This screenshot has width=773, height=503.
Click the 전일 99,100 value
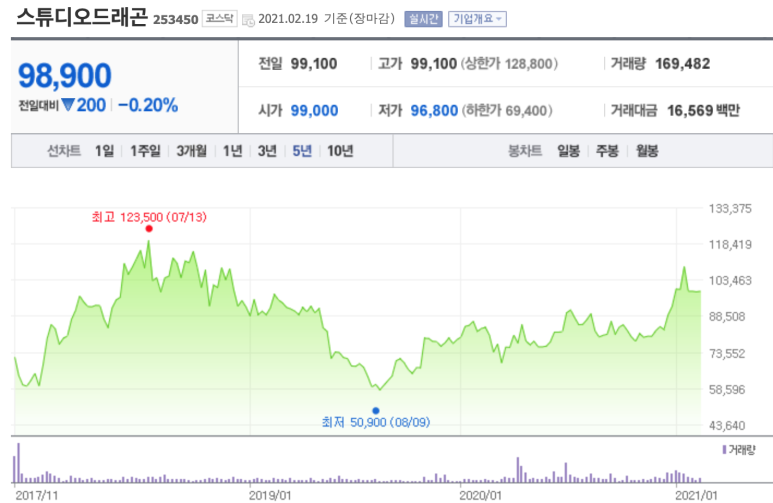[x=314, y=64]
